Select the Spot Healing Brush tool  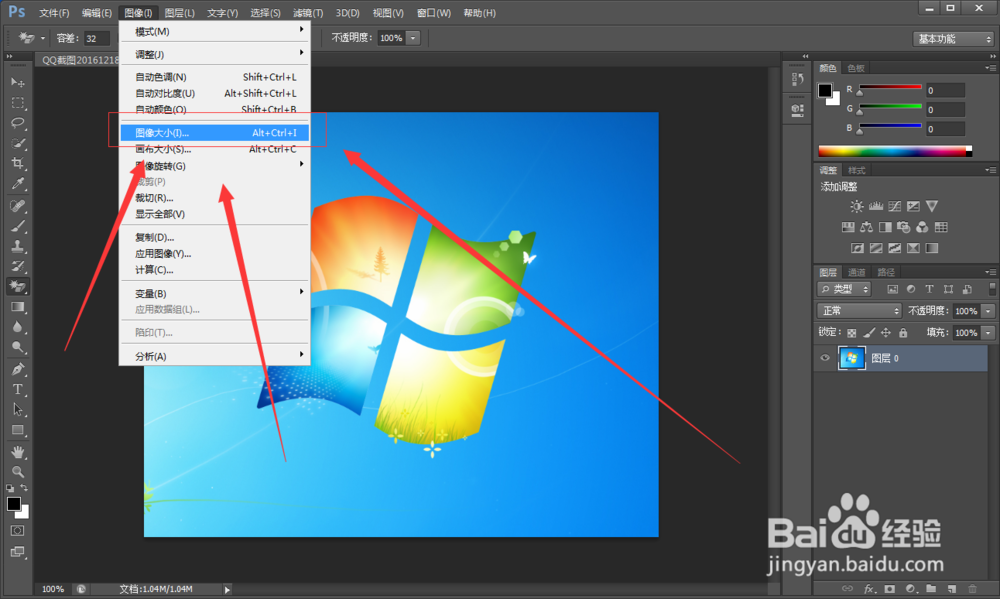[17, 205]
